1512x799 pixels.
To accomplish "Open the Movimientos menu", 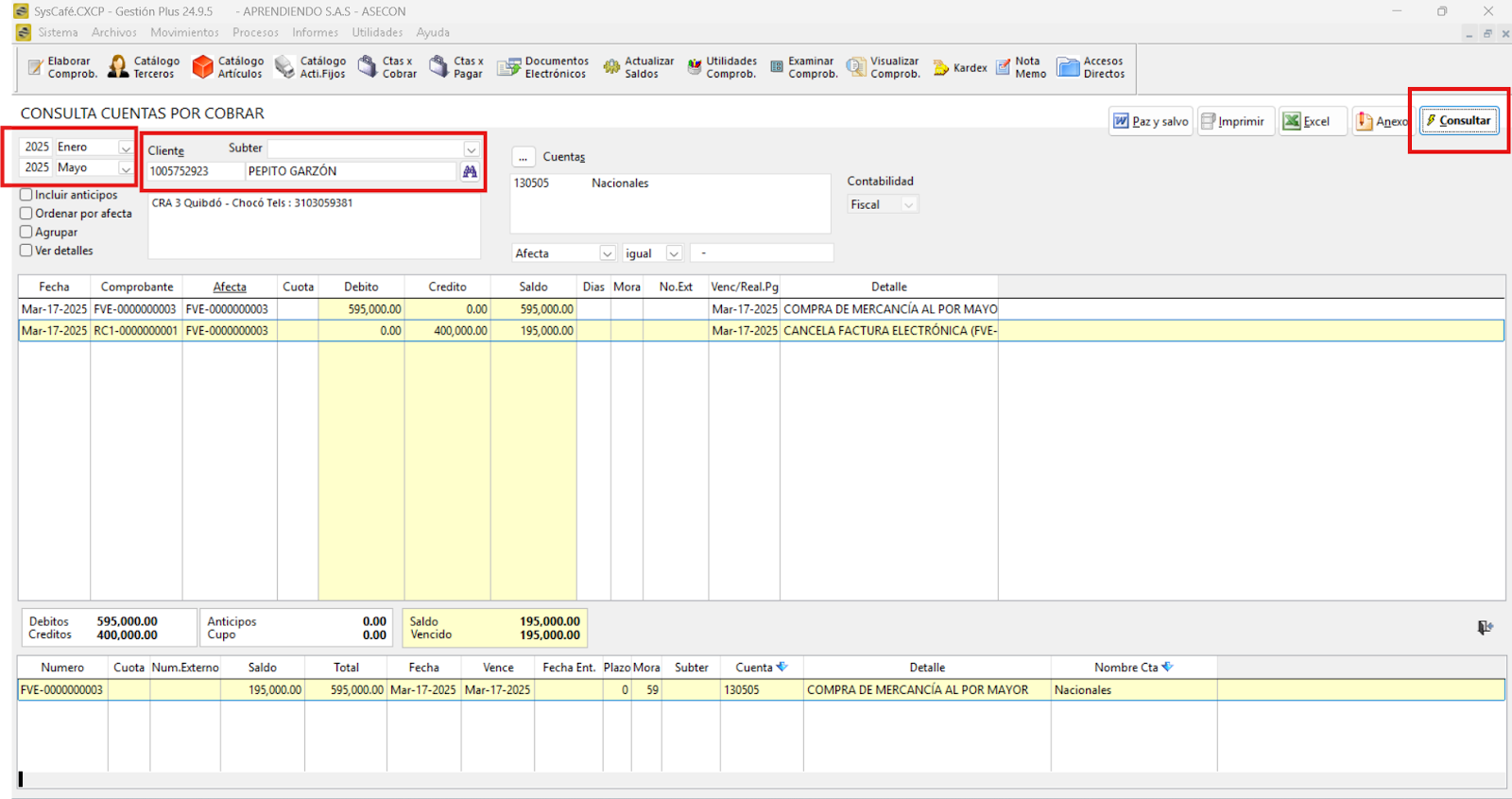I will 184,32.
